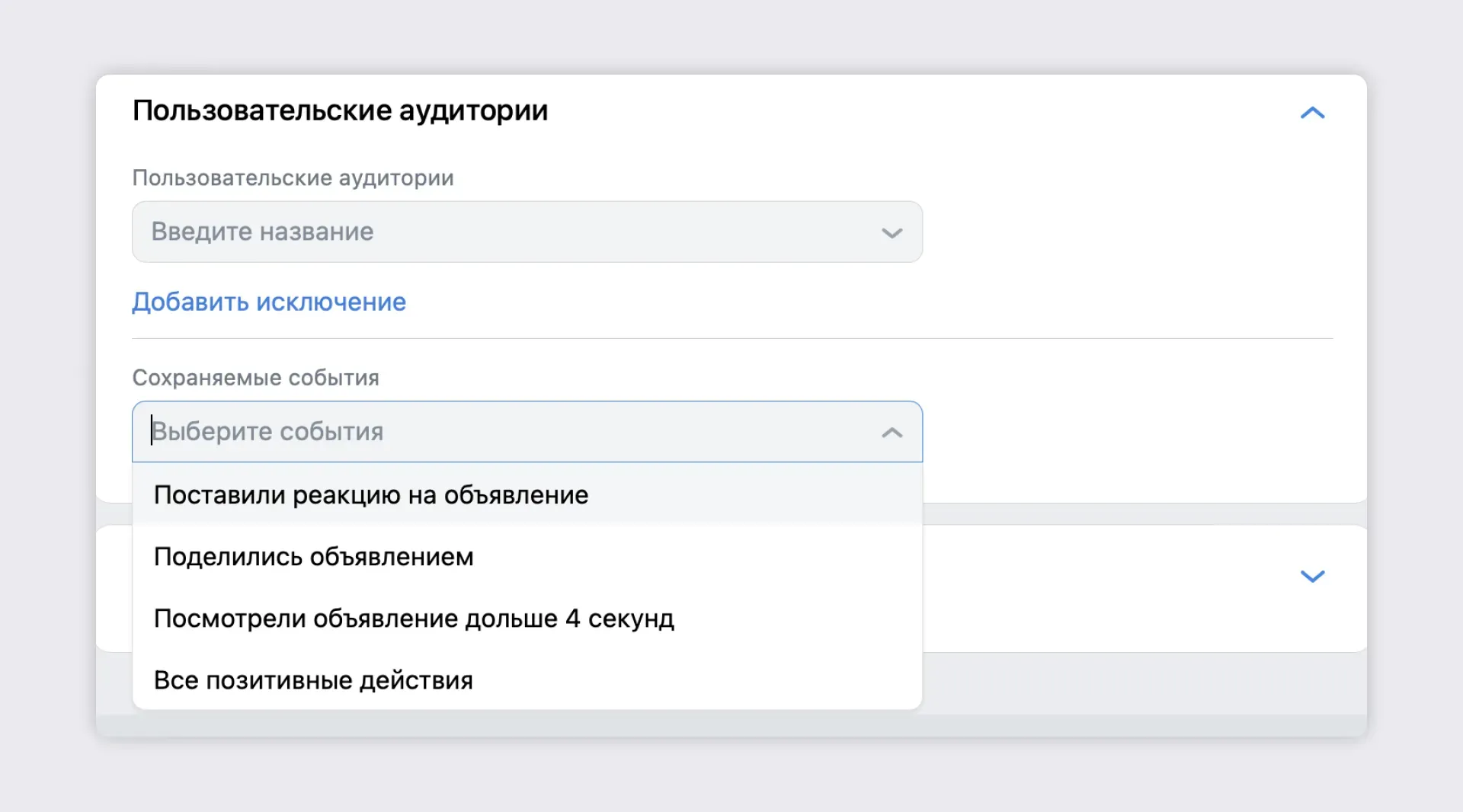The height and width of the screenshot is (812, 1463).
Task: Collapse the Пользовательские аудитории section with top chevron
Action: tap(1312, 113)
